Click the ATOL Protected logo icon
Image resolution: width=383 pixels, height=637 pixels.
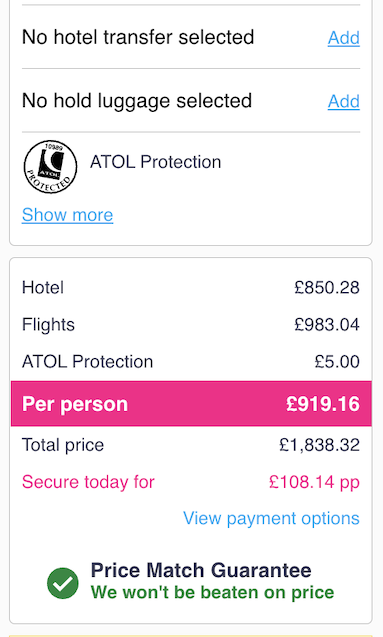pos(50,167)
